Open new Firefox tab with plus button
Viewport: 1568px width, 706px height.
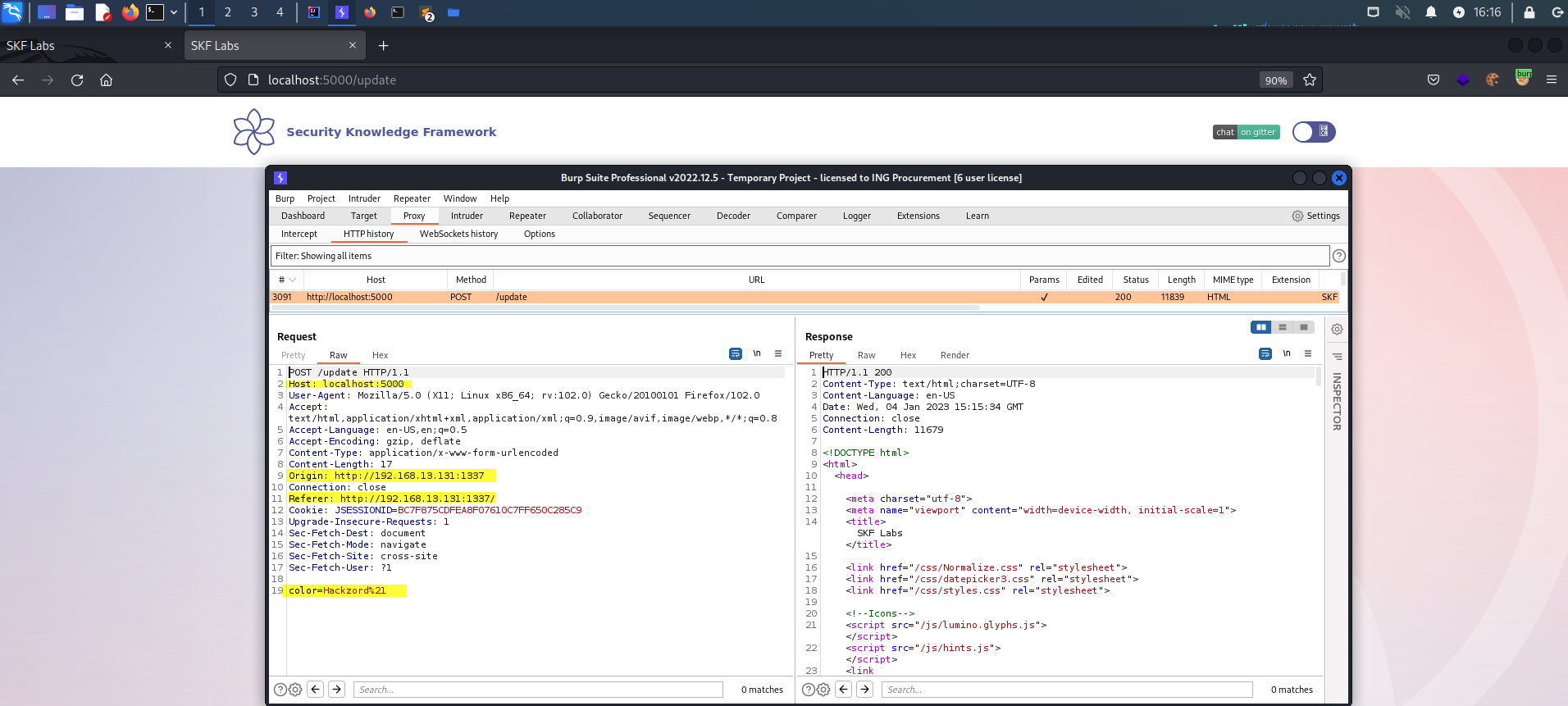pyautogui.click(x=383, y=46)
